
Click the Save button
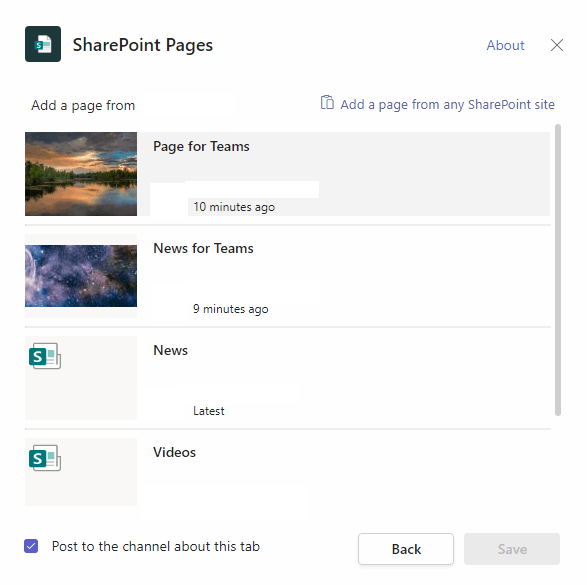512,549
